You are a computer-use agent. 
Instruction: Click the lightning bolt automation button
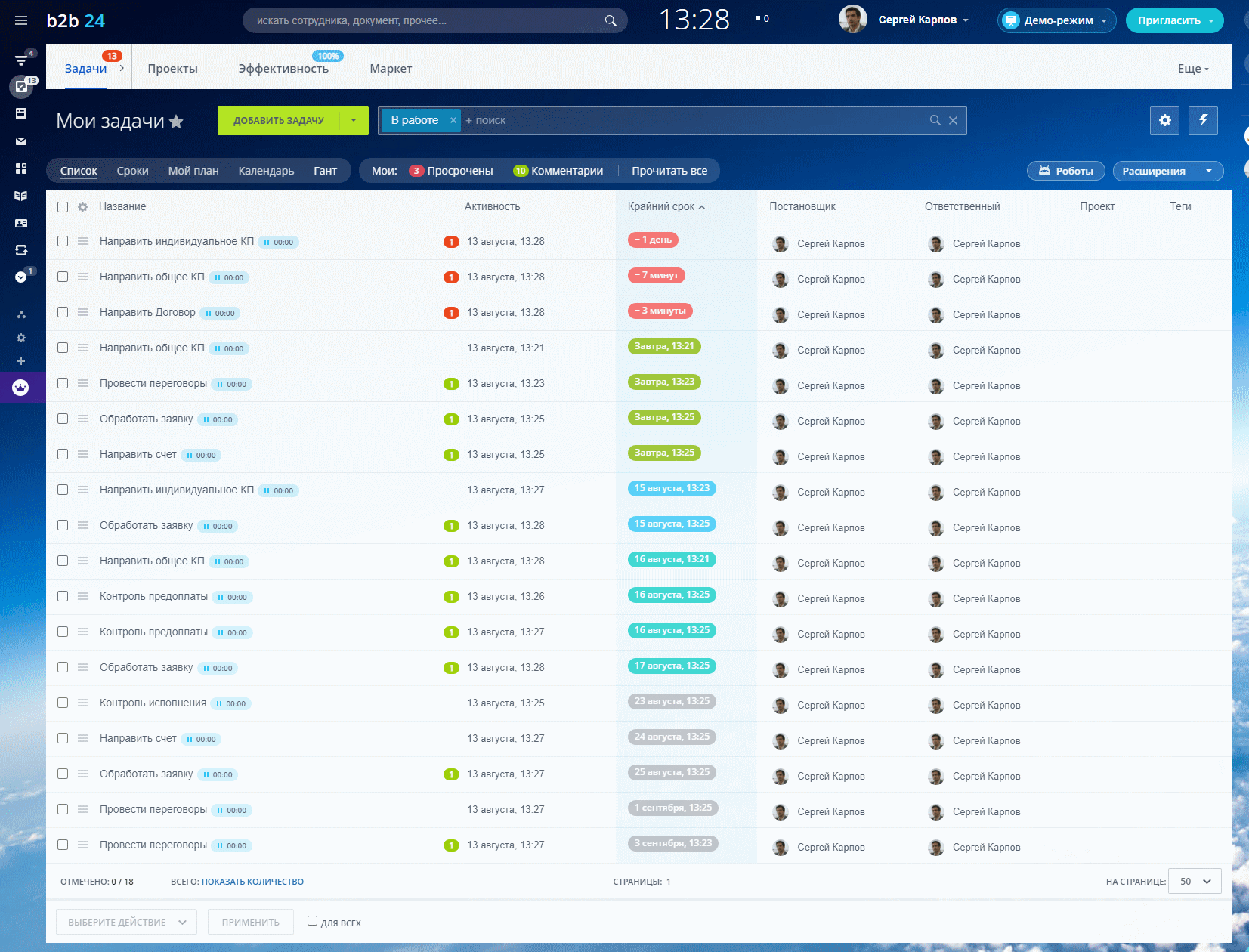click(x=1203, y=120)
